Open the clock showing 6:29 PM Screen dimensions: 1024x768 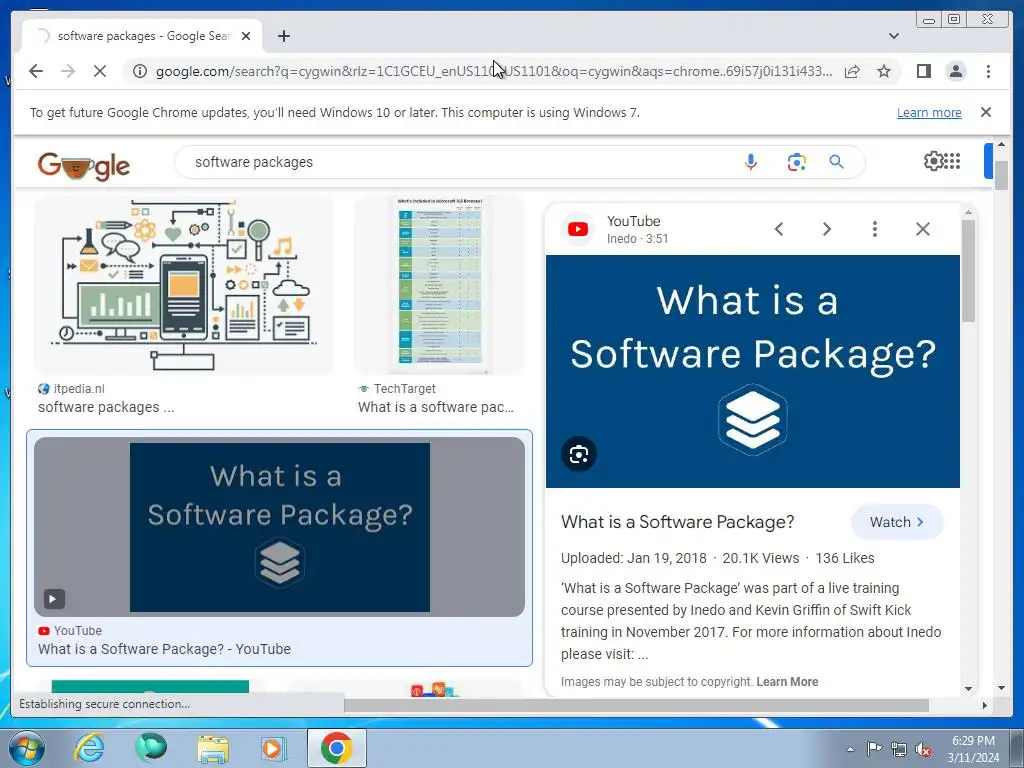pos(973,749)
